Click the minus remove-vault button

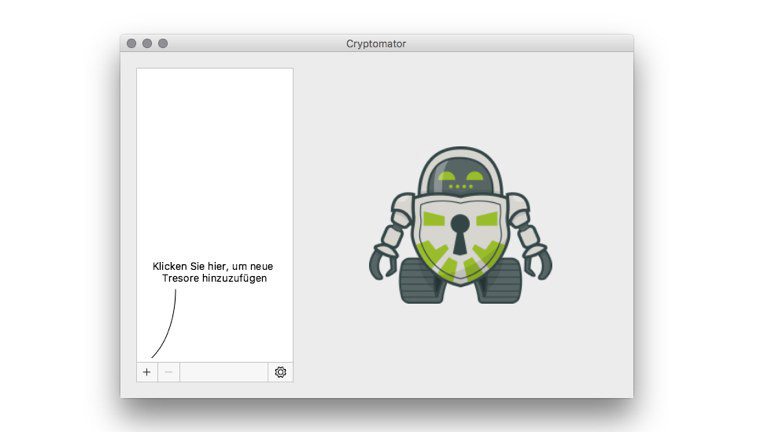pyautogui.click(x=168, y=372)
